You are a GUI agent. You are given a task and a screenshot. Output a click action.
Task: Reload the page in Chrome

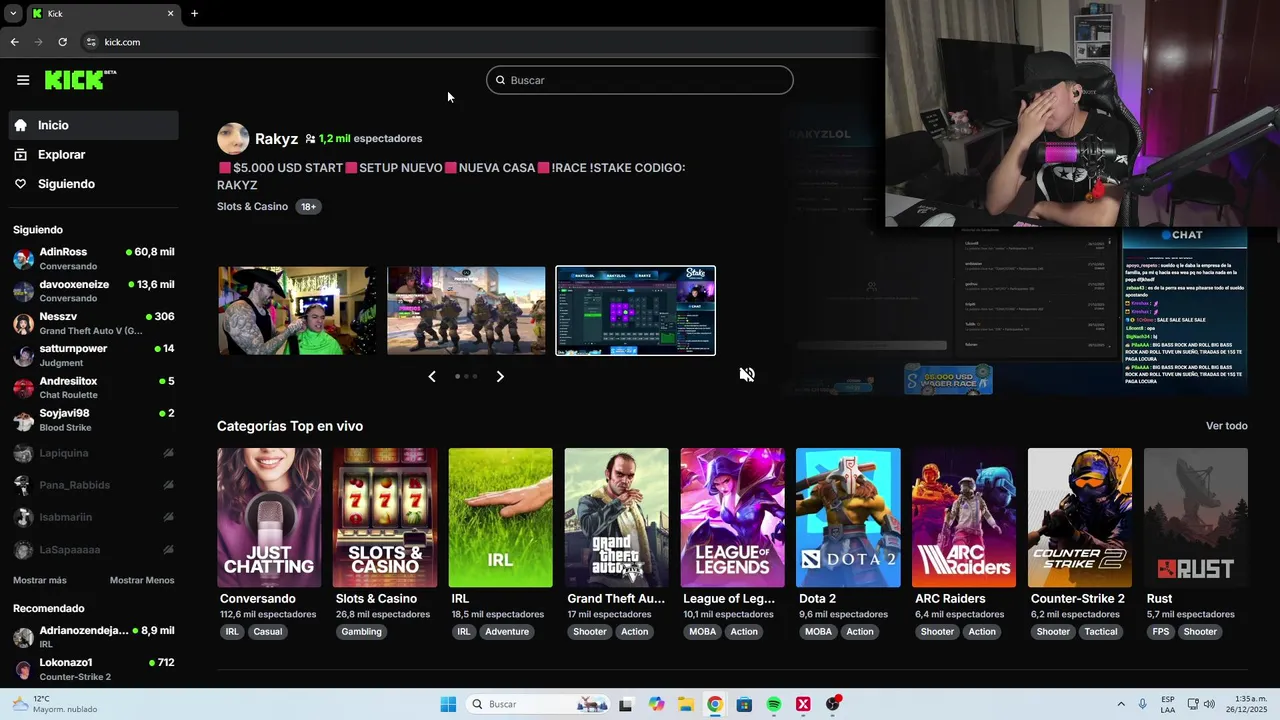point(62,42)
